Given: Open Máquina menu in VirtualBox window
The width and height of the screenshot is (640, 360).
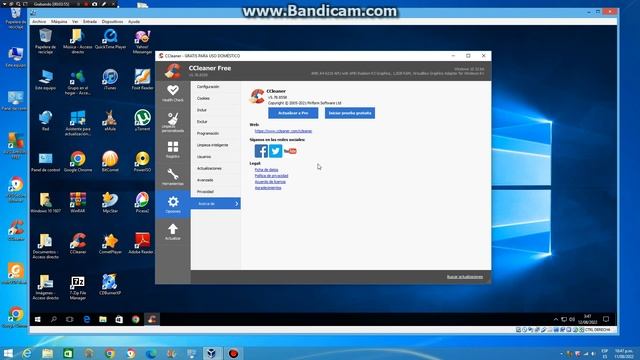Looking at the screenshot, I should pyautogui.click(x=59, y=21).
